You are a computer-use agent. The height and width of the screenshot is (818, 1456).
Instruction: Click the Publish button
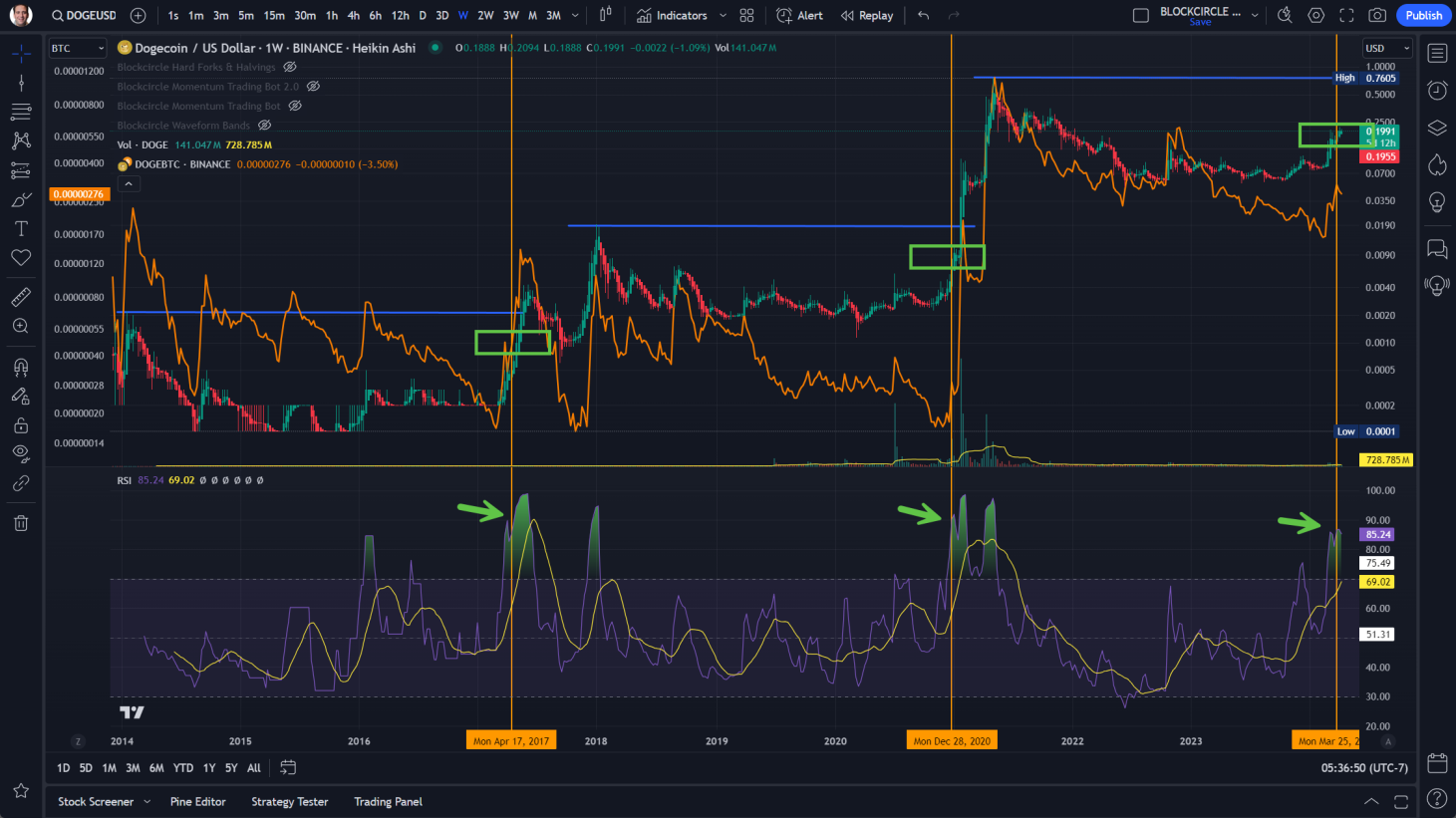coord(1424,15)
